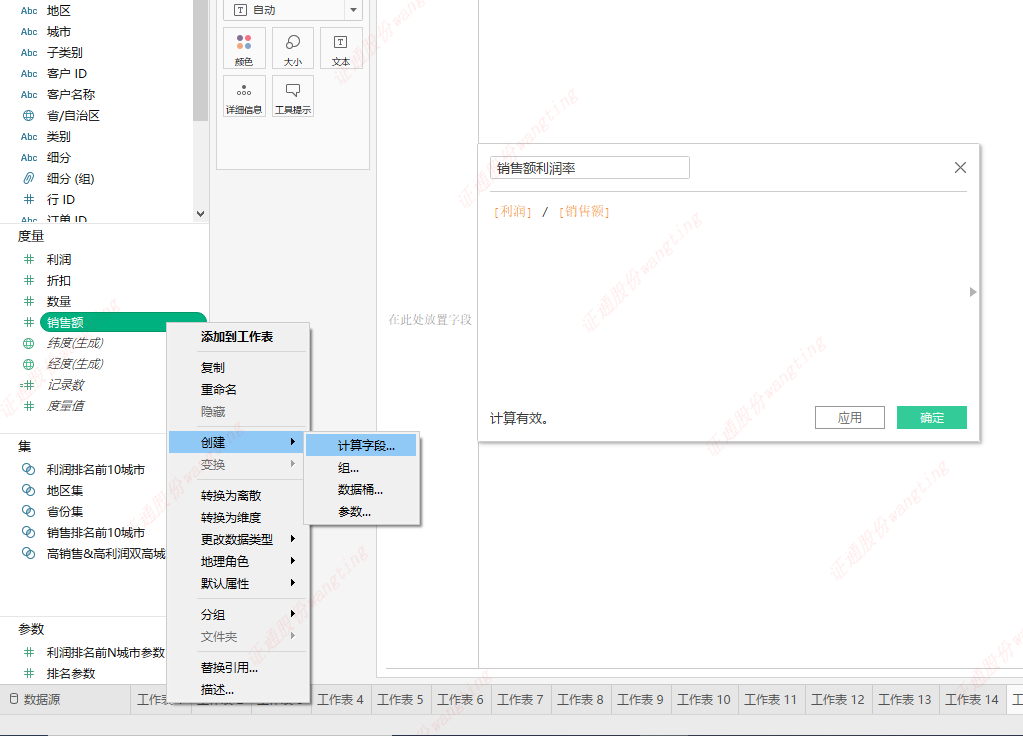Viewport: 1023px width, 736px height.
Task: Choose 添加到工作表 from the context menu
Action: 239,337
